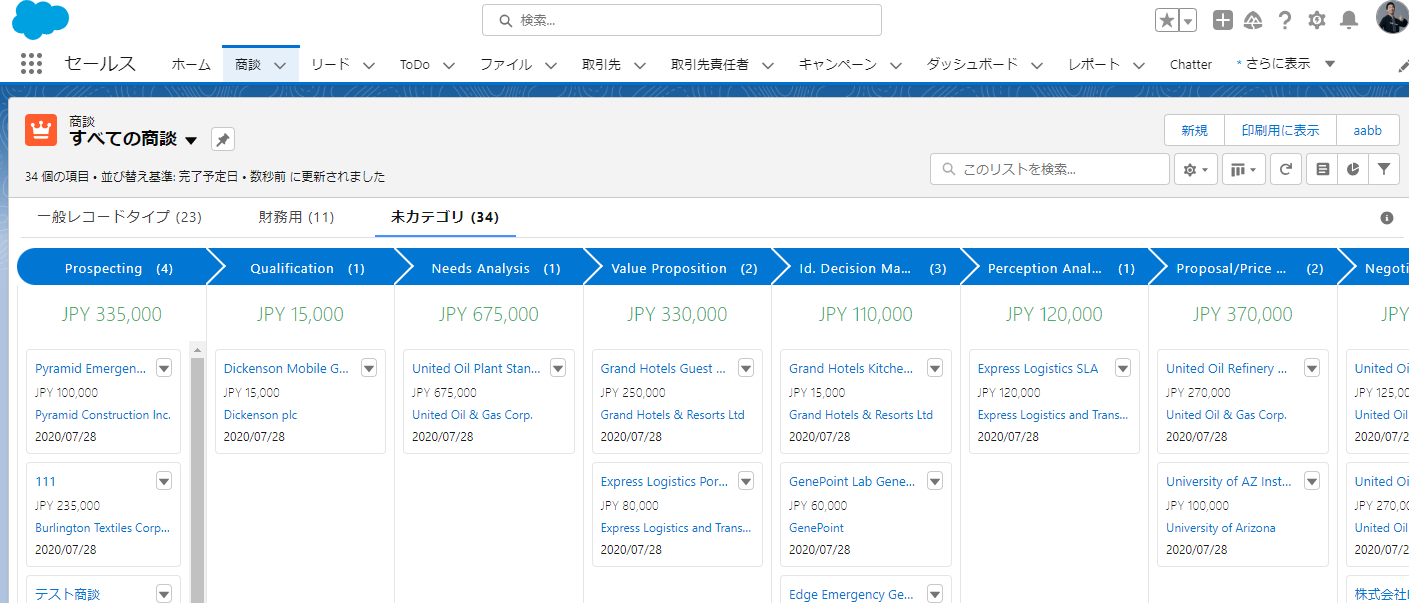
Task: Open University of Arizona account link
Action: [x=1221, y=528]
